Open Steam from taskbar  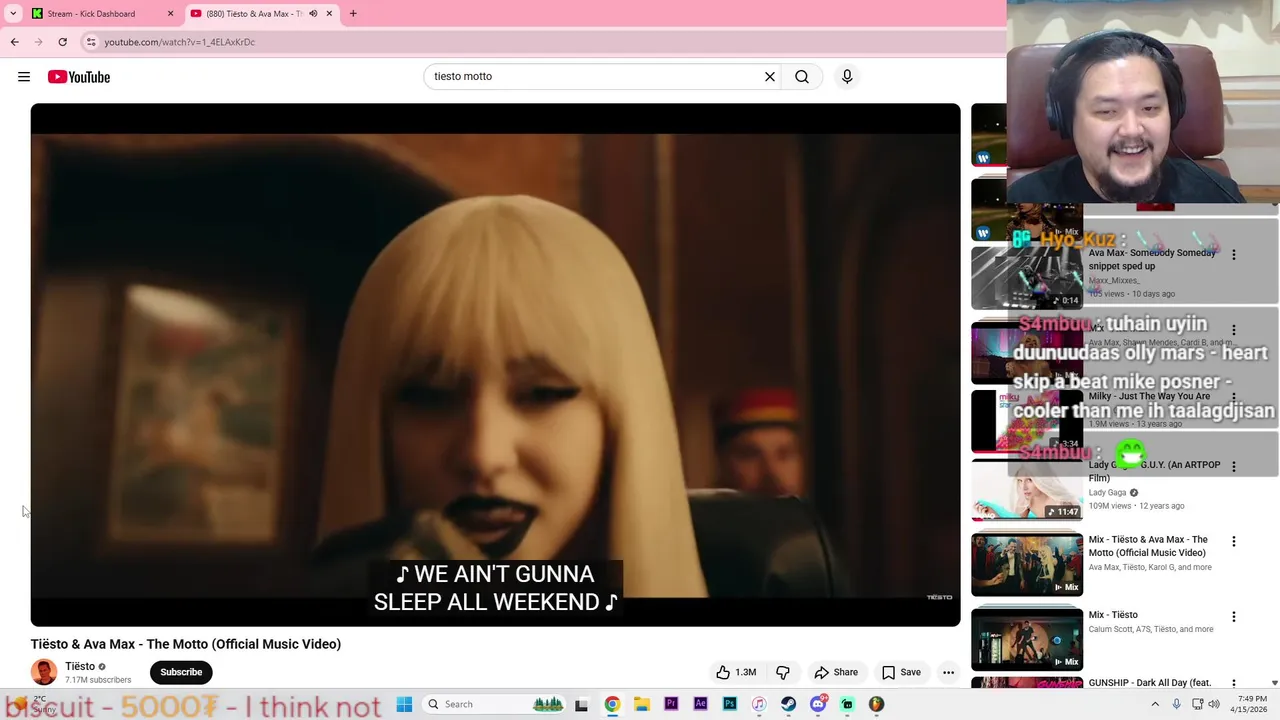789,704
